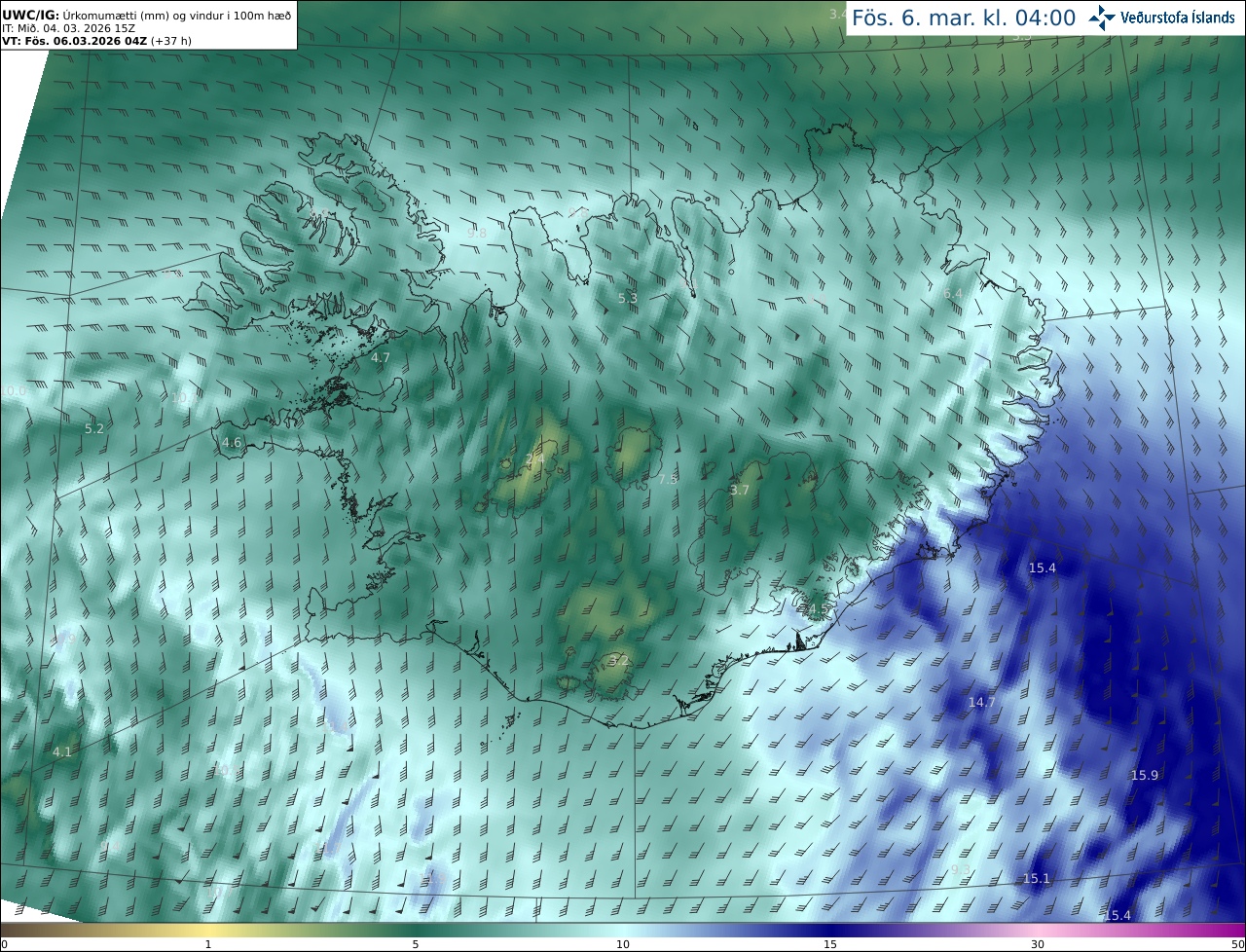Screen dimensions: 1246x952
Task: Click the 50 tick label on the color scale
Action: pyautogui.click(x=1237, y=944)
